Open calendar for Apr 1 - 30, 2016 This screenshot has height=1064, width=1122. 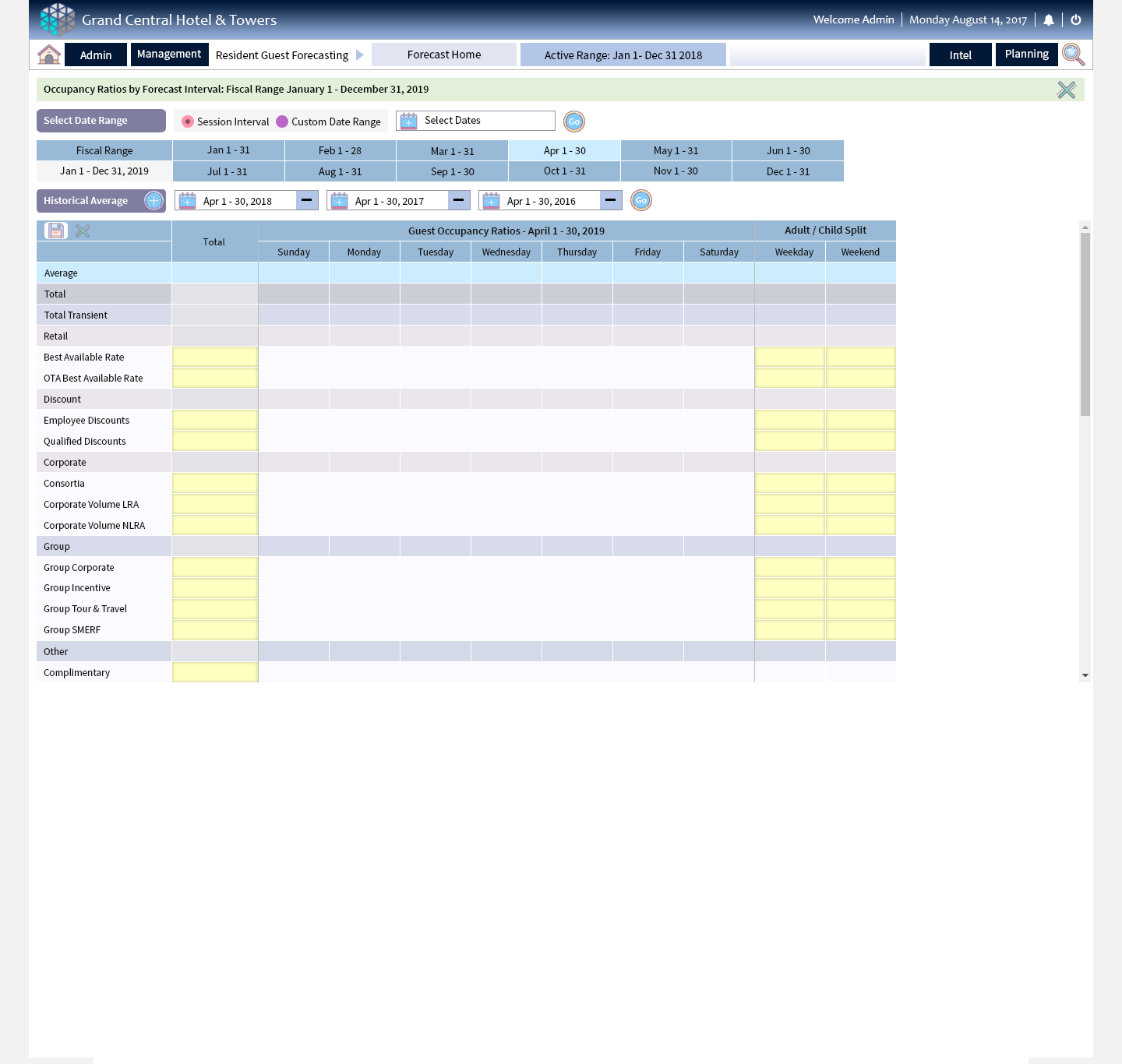coord(492,201)
